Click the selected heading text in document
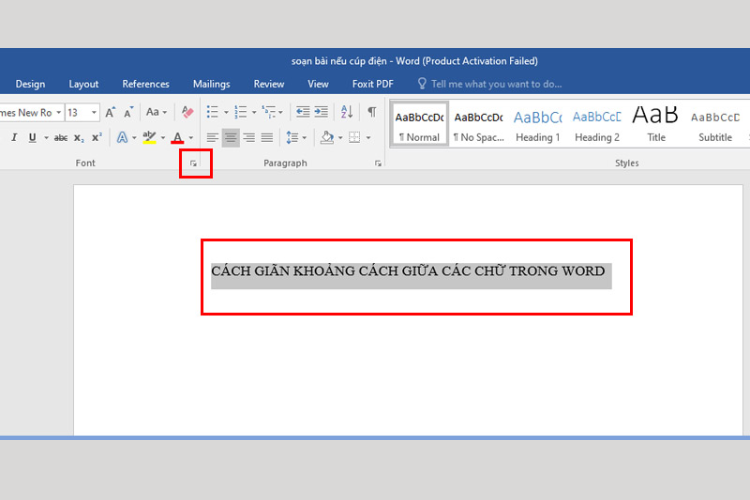 (x=408, y=271)
